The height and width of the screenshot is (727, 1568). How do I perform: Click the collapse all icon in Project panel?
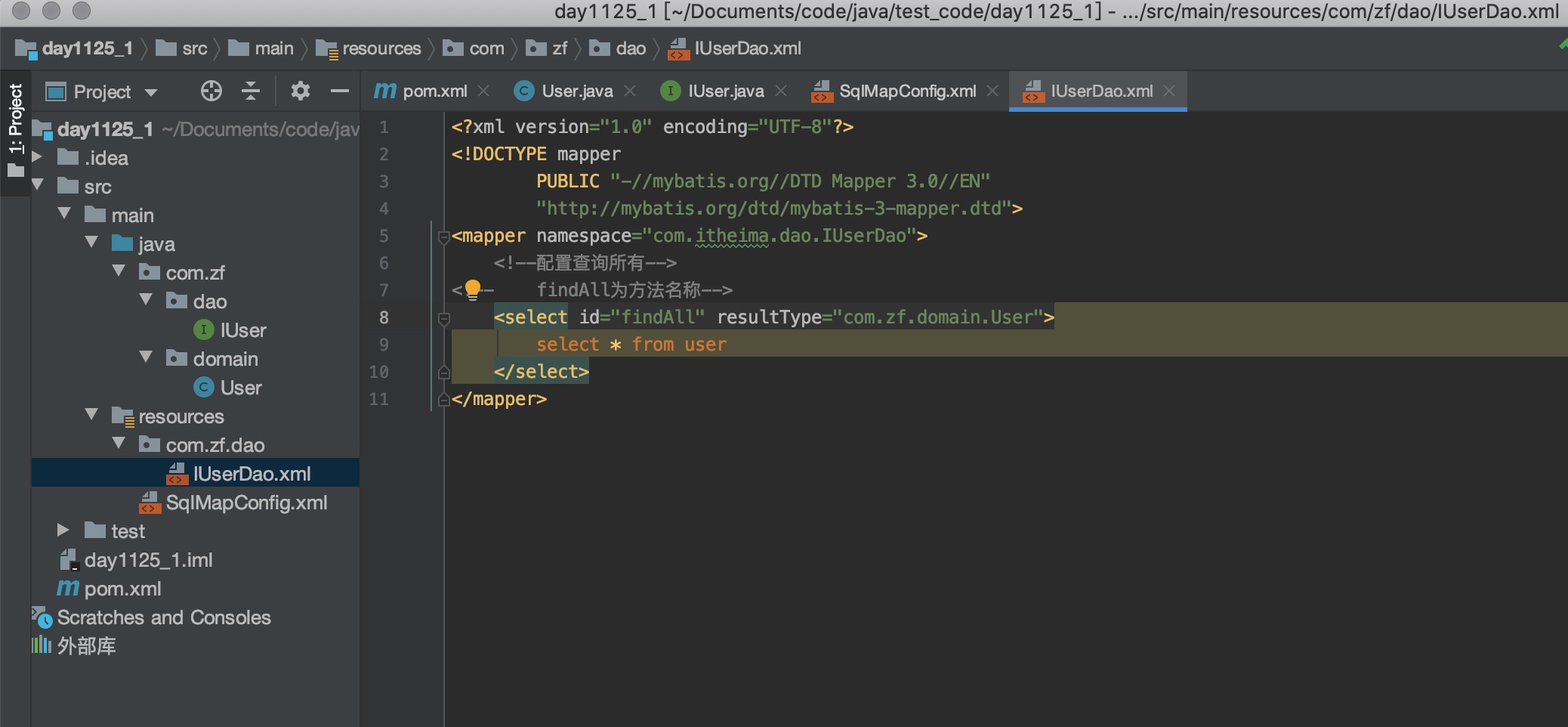pos(251,91)
